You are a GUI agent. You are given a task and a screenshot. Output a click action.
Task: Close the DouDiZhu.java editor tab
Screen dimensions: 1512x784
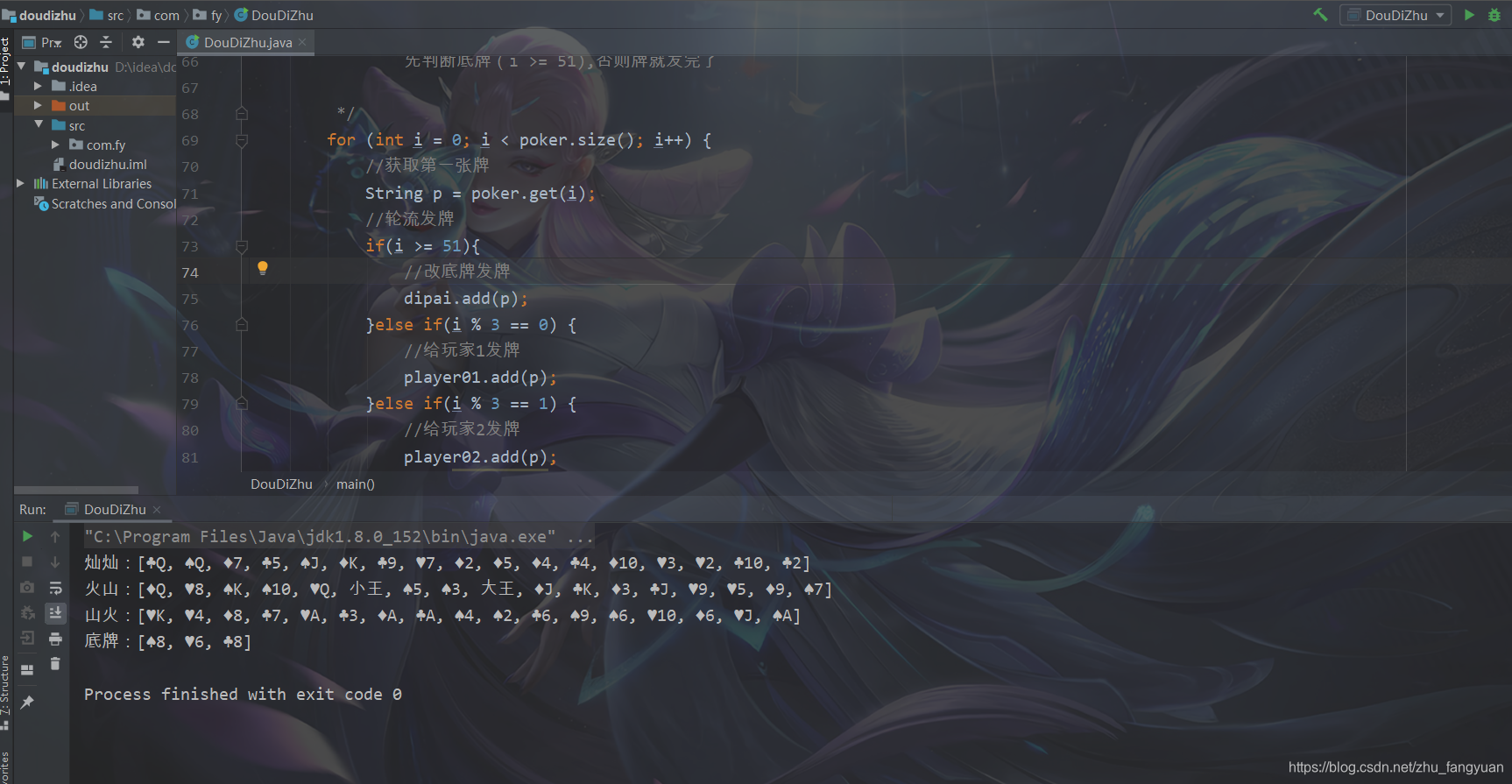(302, 42)
